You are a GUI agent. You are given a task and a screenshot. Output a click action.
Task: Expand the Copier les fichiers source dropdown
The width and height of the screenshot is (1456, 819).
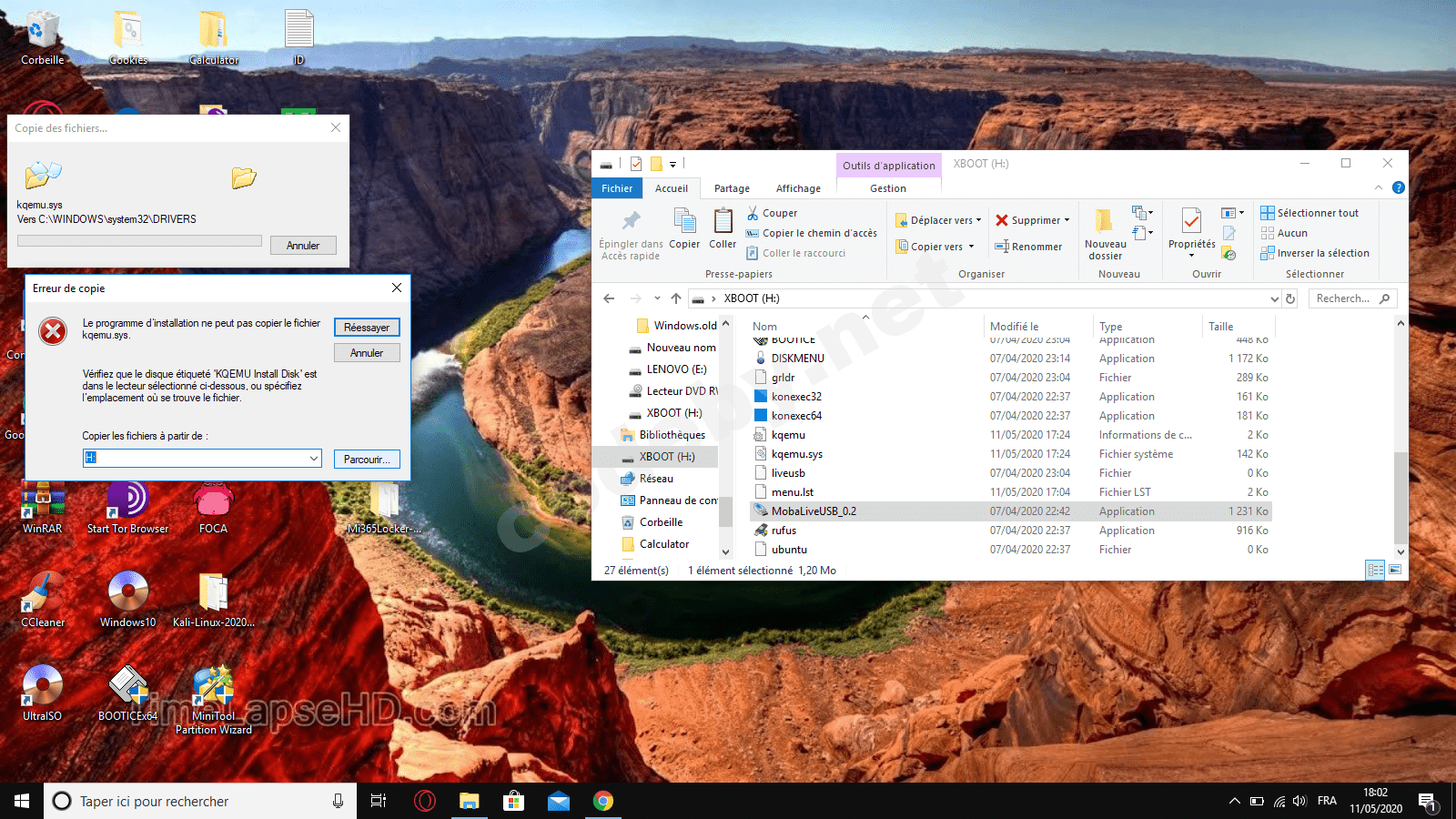[314, 459]
